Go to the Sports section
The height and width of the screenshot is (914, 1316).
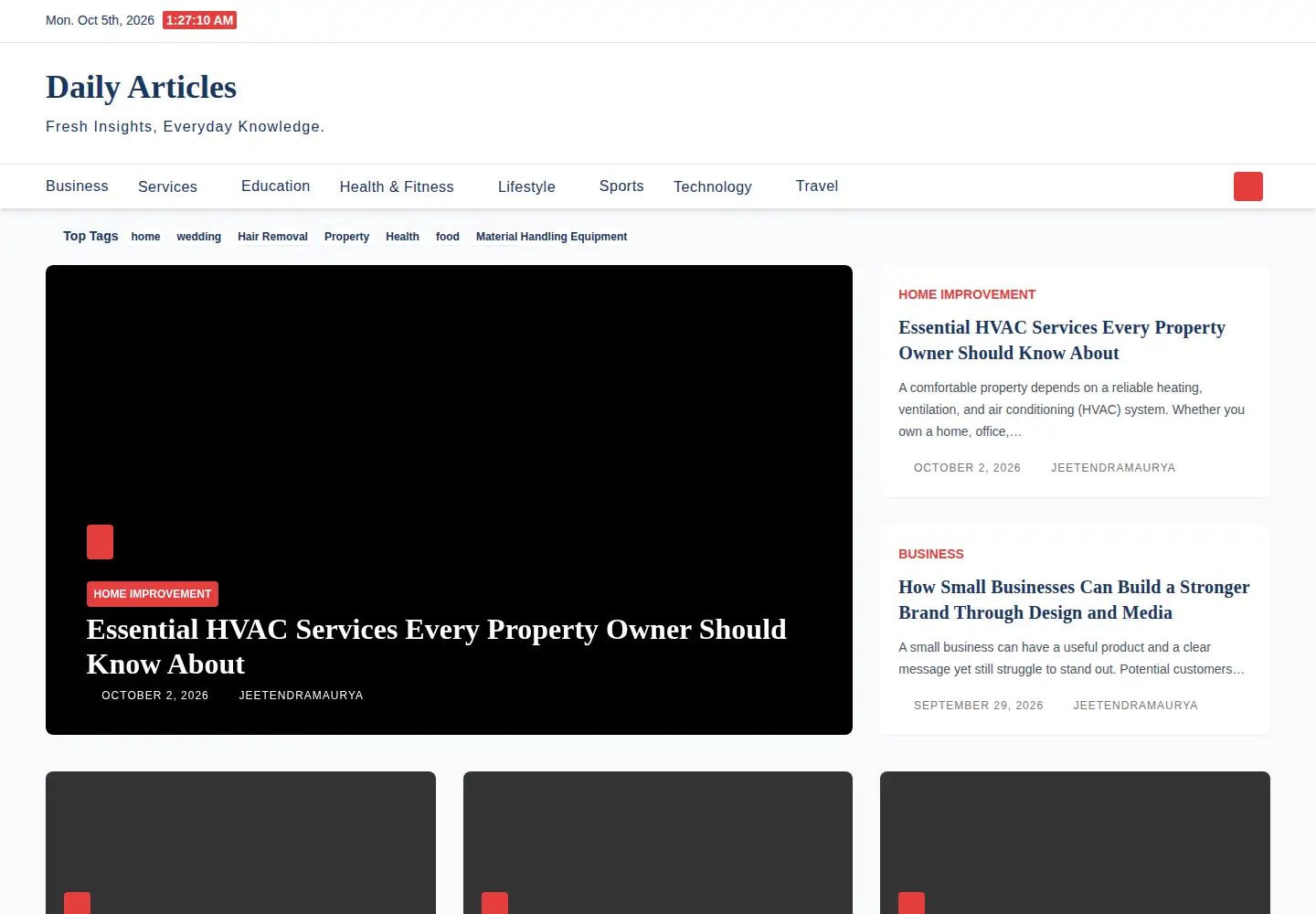tap(621, 186)
